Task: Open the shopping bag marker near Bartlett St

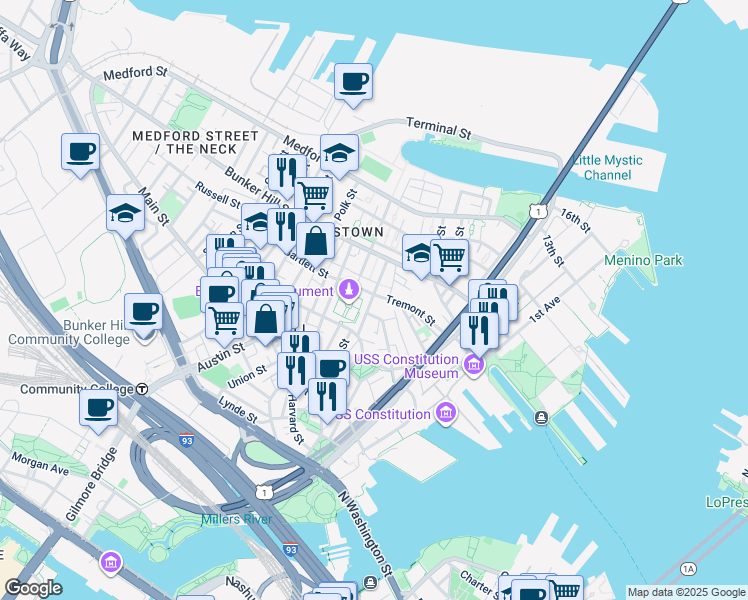Action: [315, 241]
